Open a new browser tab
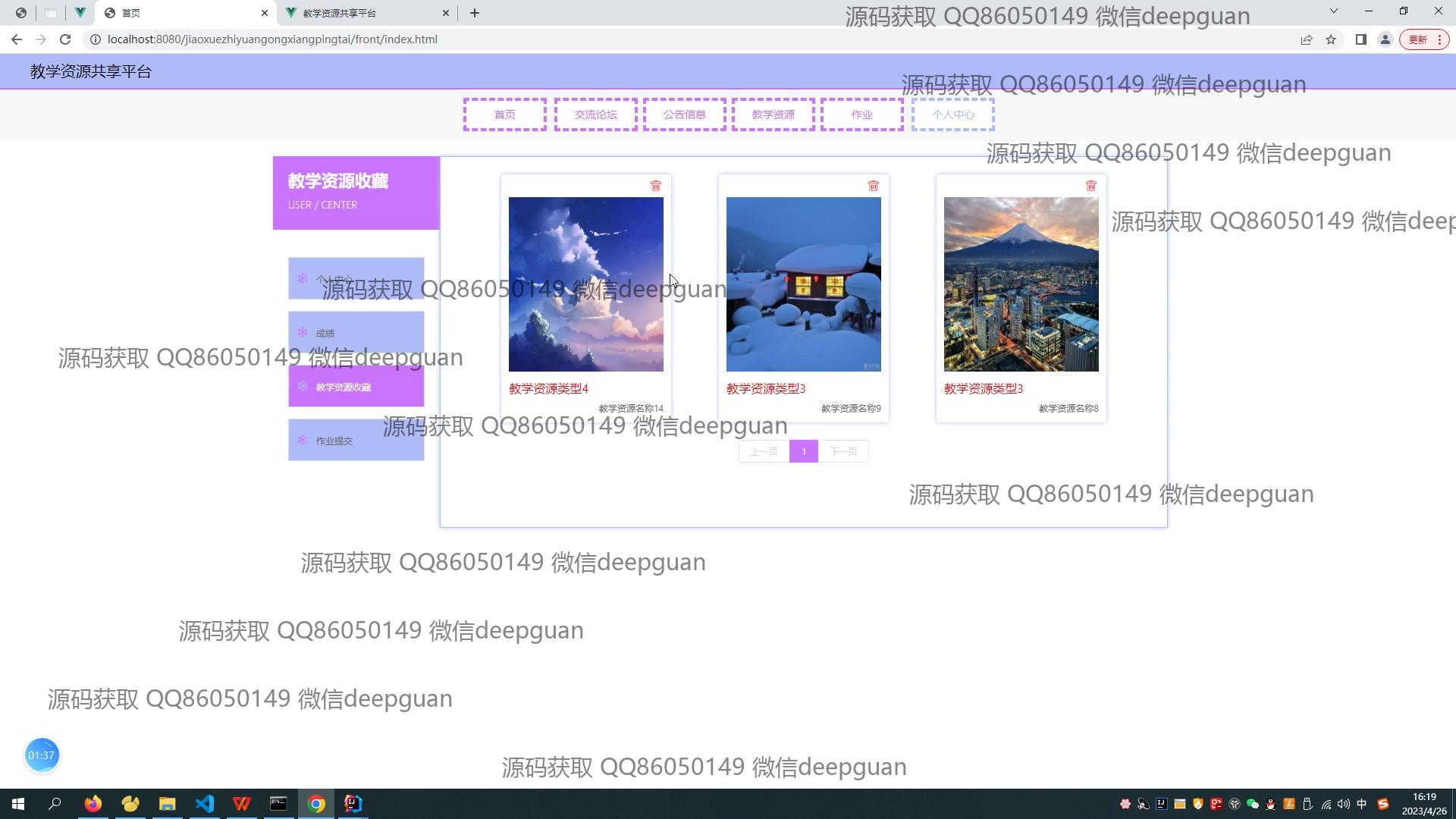 click(x=475, y=13)
